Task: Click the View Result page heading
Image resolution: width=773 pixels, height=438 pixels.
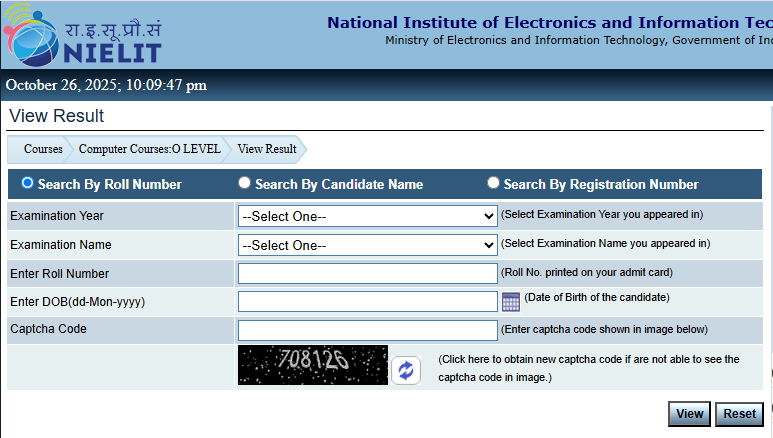Action: (56, 116)
